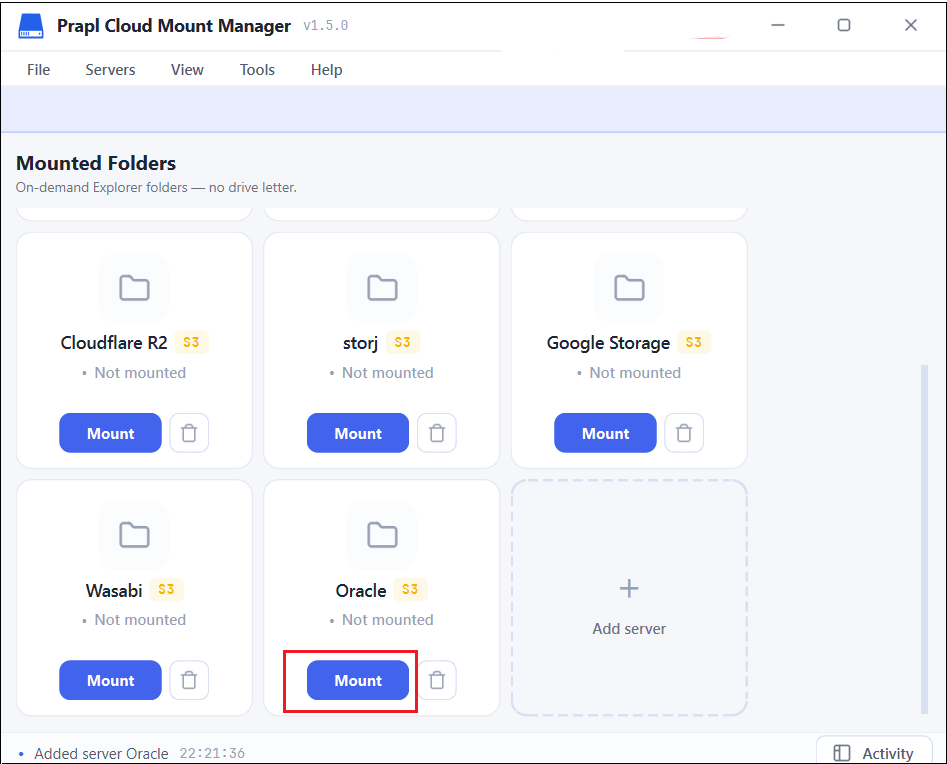Open the View menu
This screenshot has height=764, width=947.
[187, 69]
